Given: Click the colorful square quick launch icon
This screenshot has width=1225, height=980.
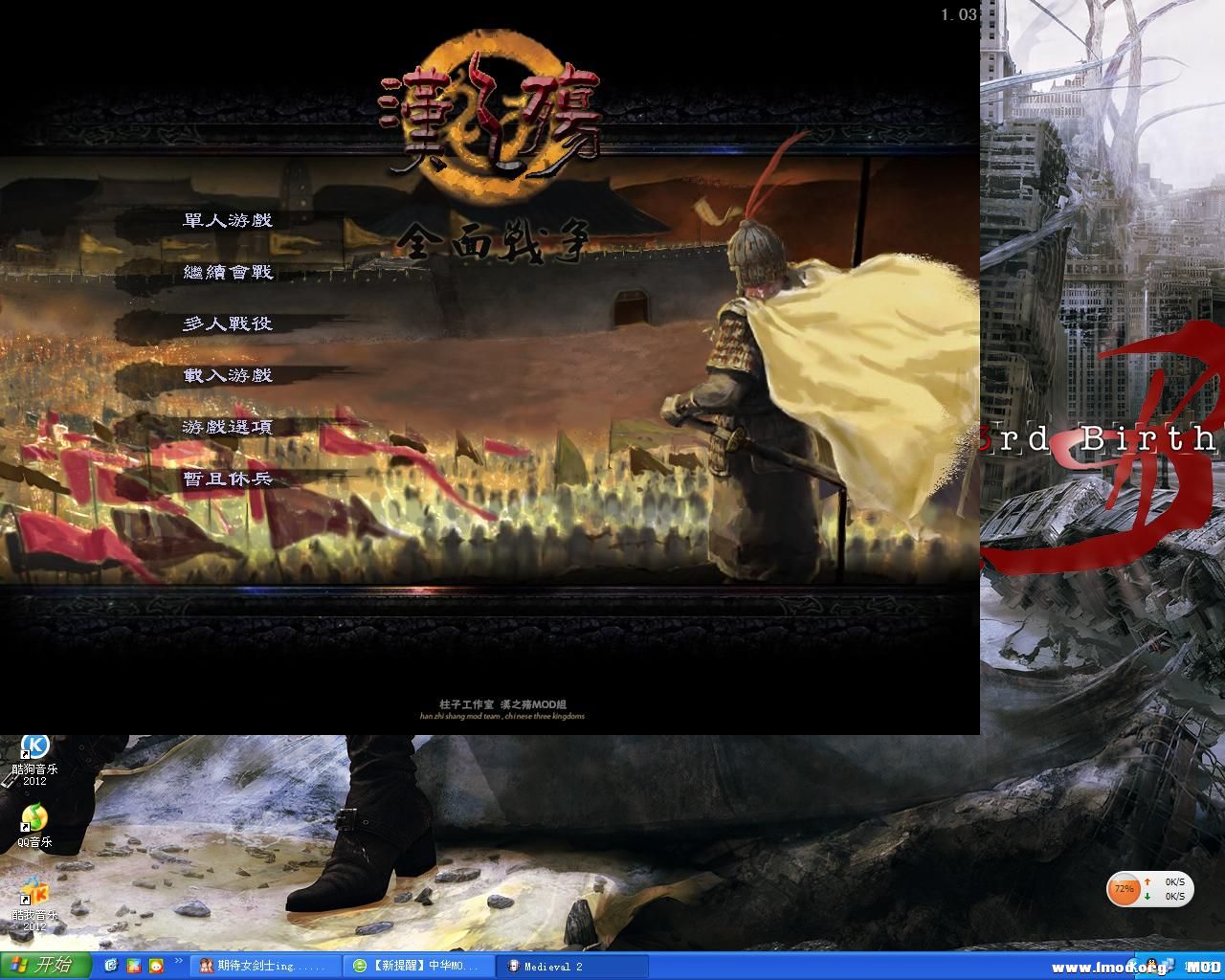Looking at the screenshot, I should (x=133, y=966).
